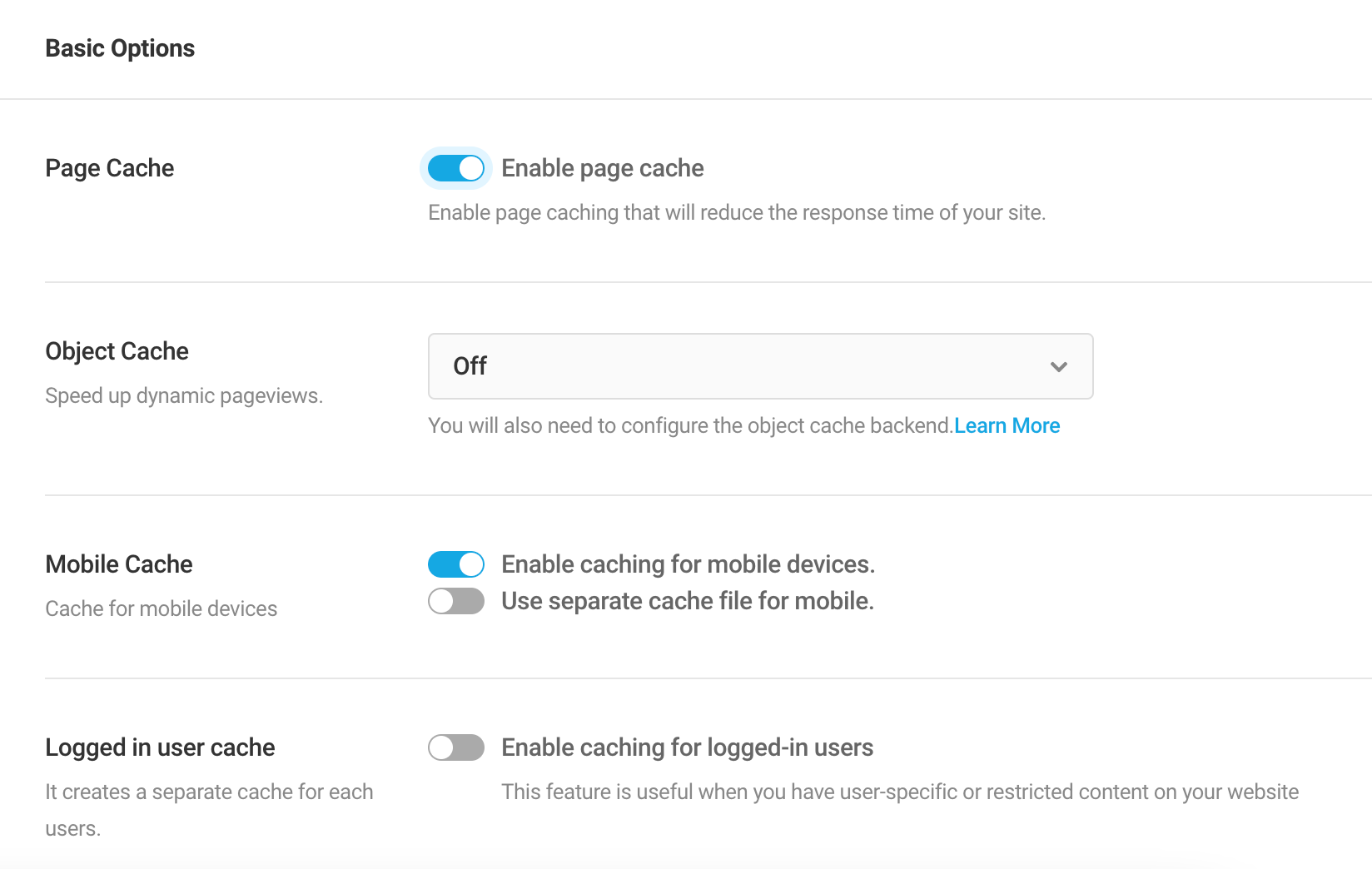
Task: Click the Mobile Cache section label
Action: click(119, 564)
